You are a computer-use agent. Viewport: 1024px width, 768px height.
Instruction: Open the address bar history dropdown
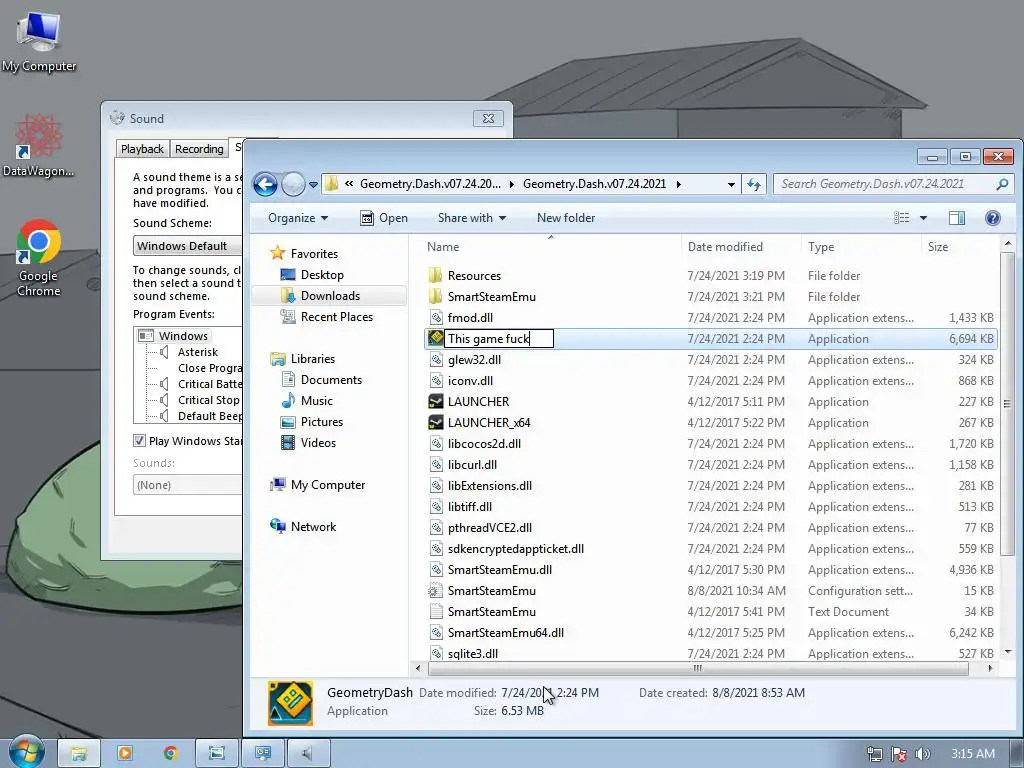[731, 185]
